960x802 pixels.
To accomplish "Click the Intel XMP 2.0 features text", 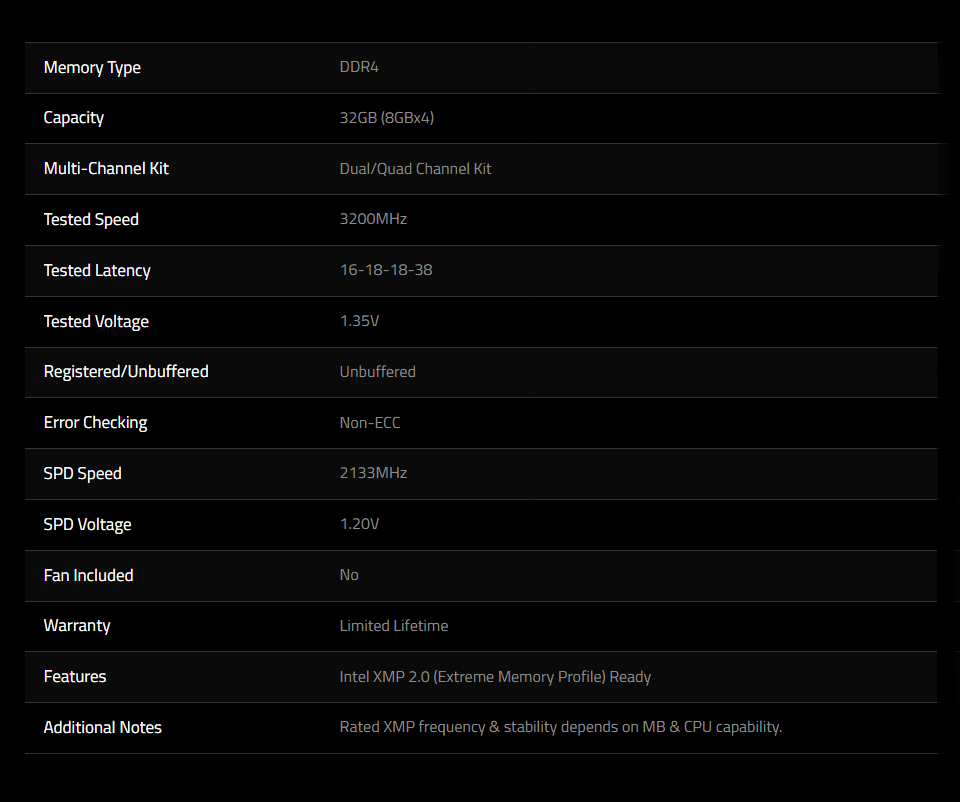I will point(495,677).
